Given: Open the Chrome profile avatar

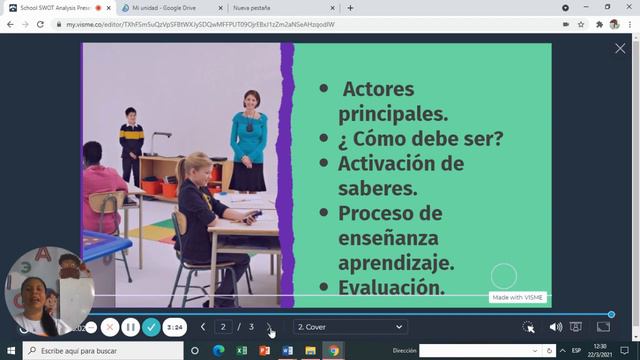Looking at the screenshot, I should (614, 24).
